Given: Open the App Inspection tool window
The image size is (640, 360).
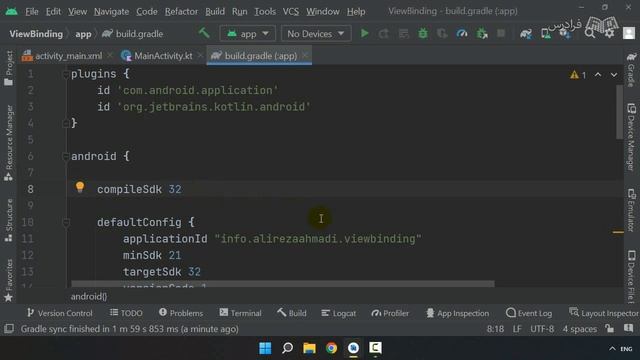Looking at the screenshot, I should pos(458,313).
